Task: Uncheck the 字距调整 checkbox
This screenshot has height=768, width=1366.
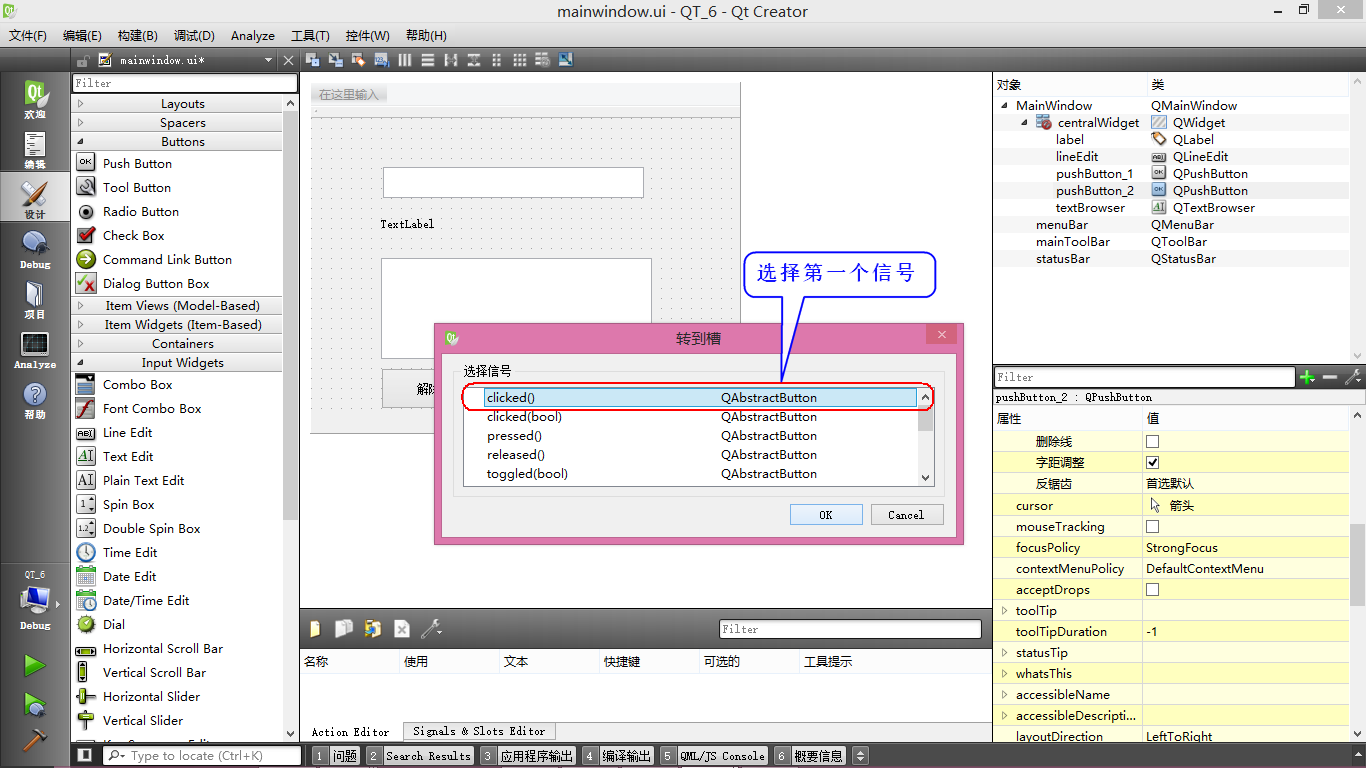Action: point(1152,462)
